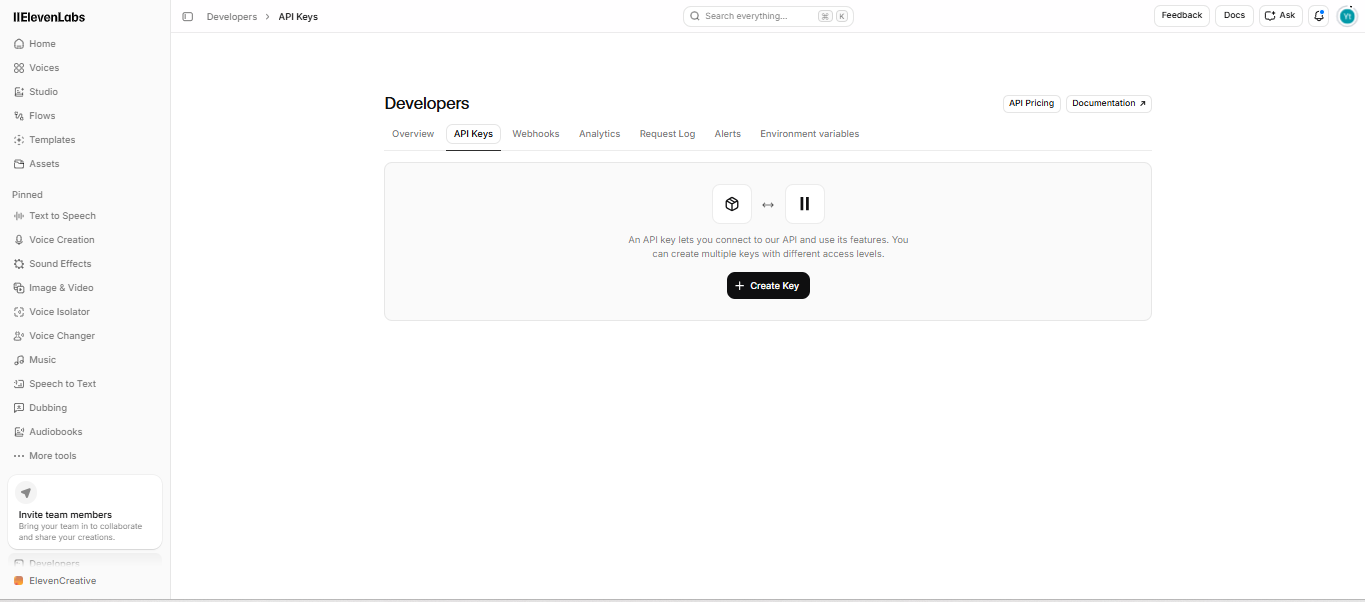Open the Dubbing icon

coord(19,408)
